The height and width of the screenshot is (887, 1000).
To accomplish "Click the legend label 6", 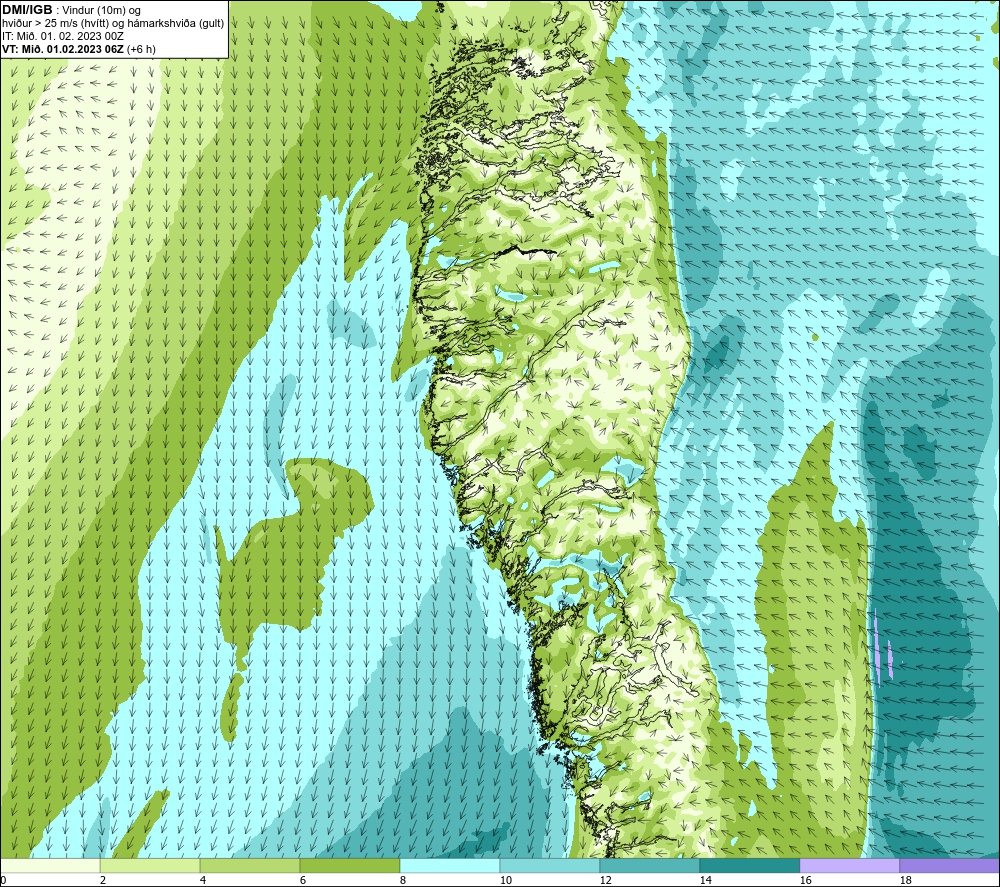I will coord(303,880).
